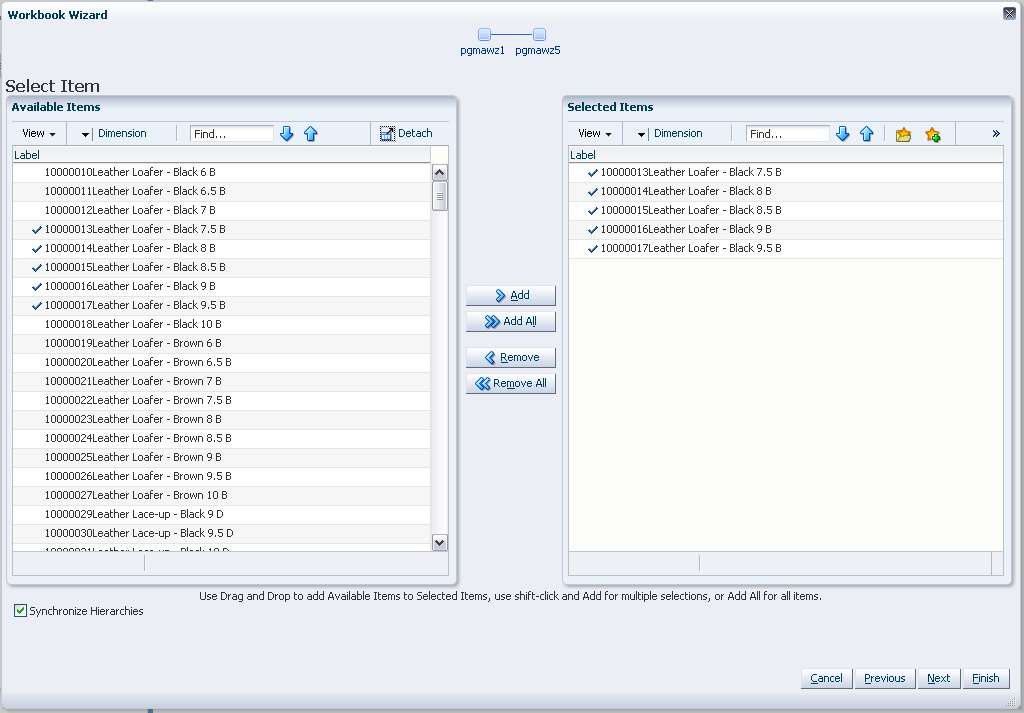Select available item 10000014Leather Loafer - Black 8 B
1024x713 pixels.
click(x=221, y=247)
